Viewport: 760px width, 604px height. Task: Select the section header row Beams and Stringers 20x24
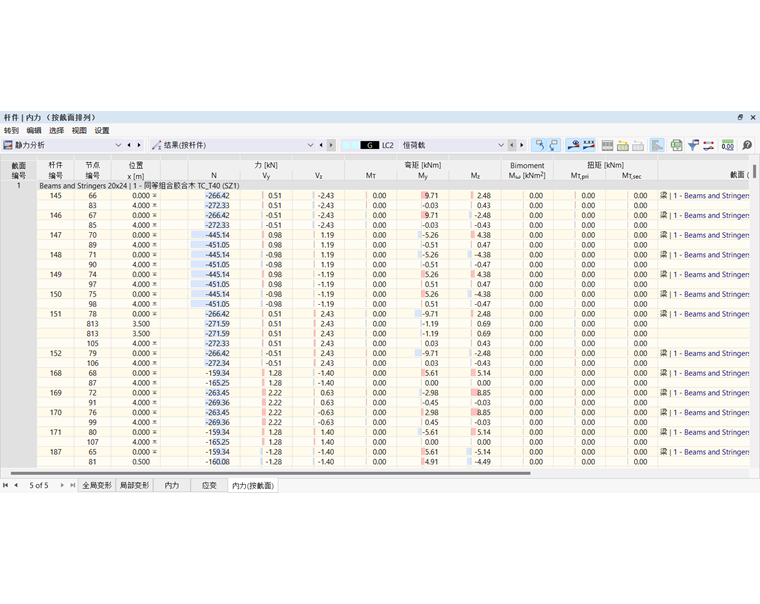coord(393,185)
